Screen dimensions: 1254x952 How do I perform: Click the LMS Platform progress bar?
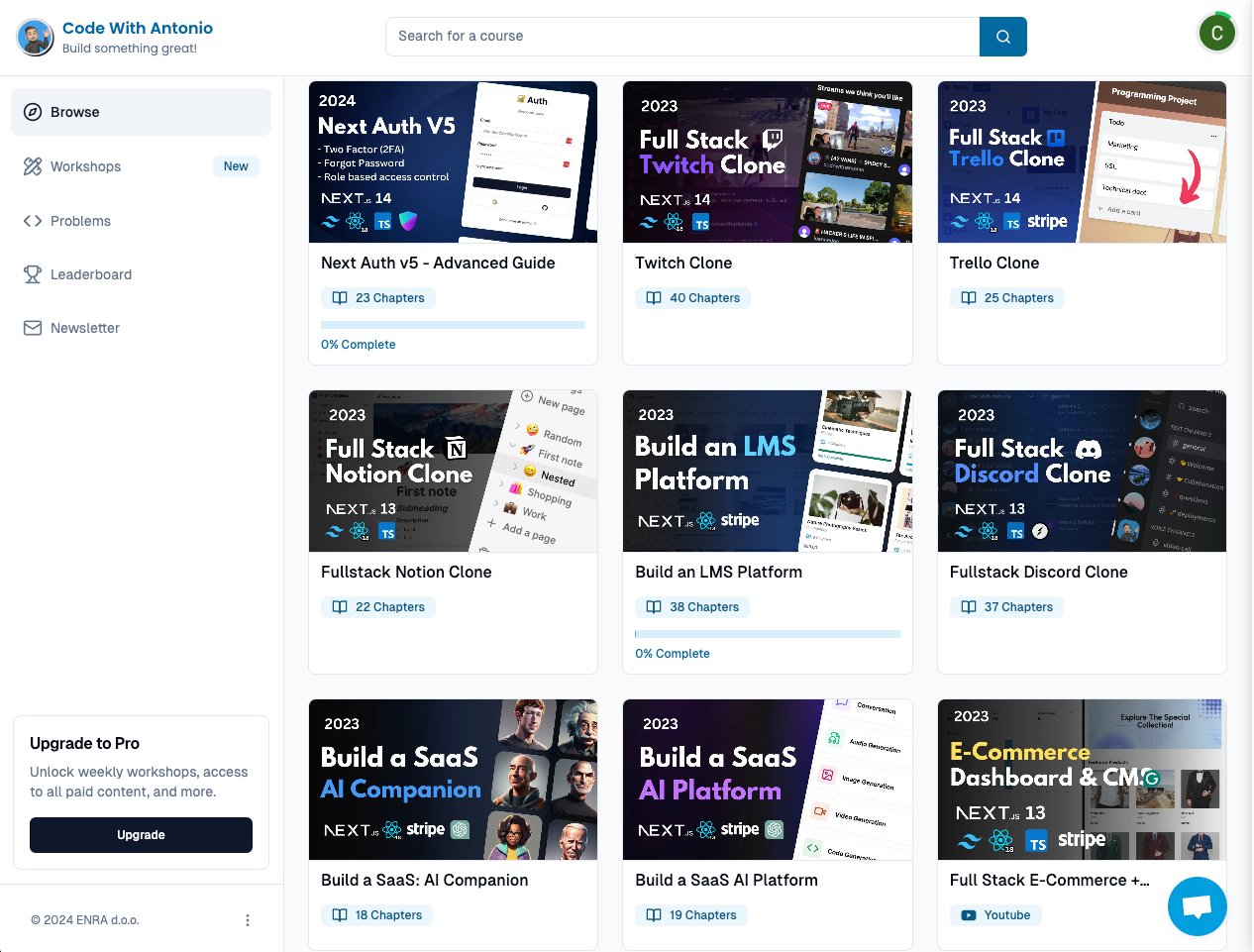tap(767, 634)
